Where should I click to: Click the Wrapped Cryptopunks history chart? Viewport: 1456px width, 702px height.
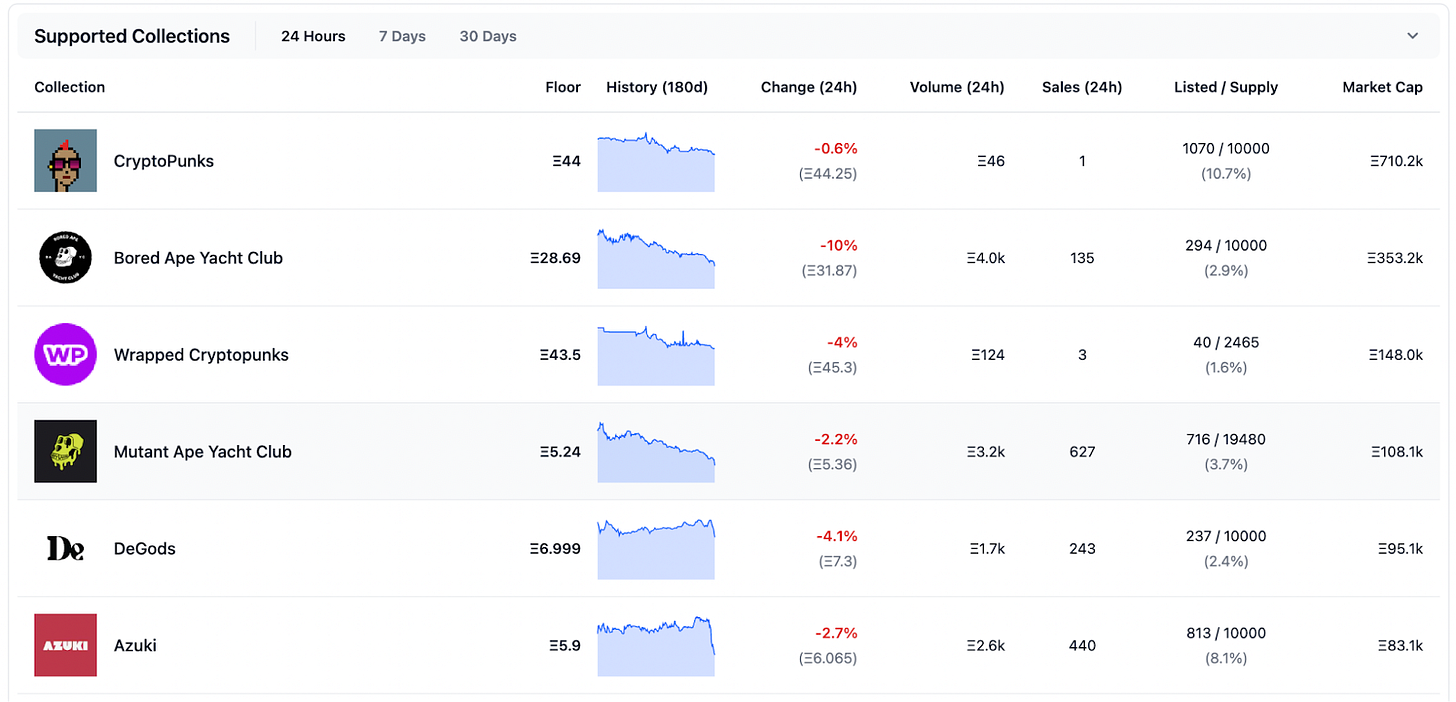(656, 355)
